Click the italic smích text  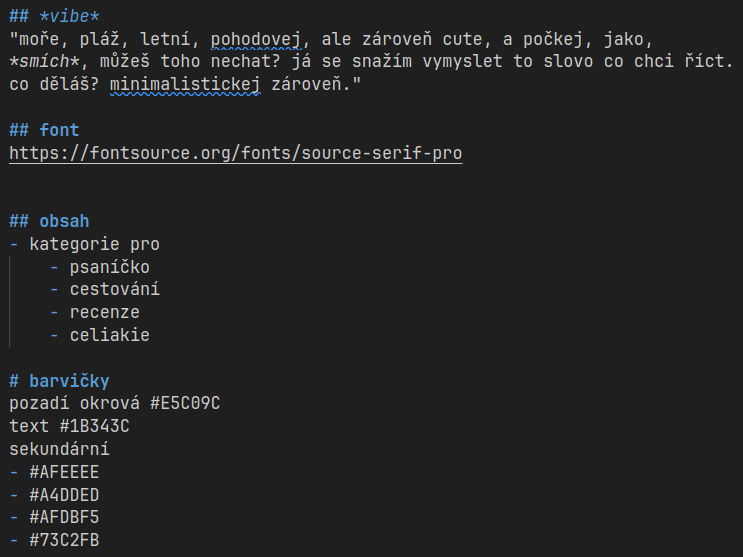pyautogui.click(x=45, y=63)
